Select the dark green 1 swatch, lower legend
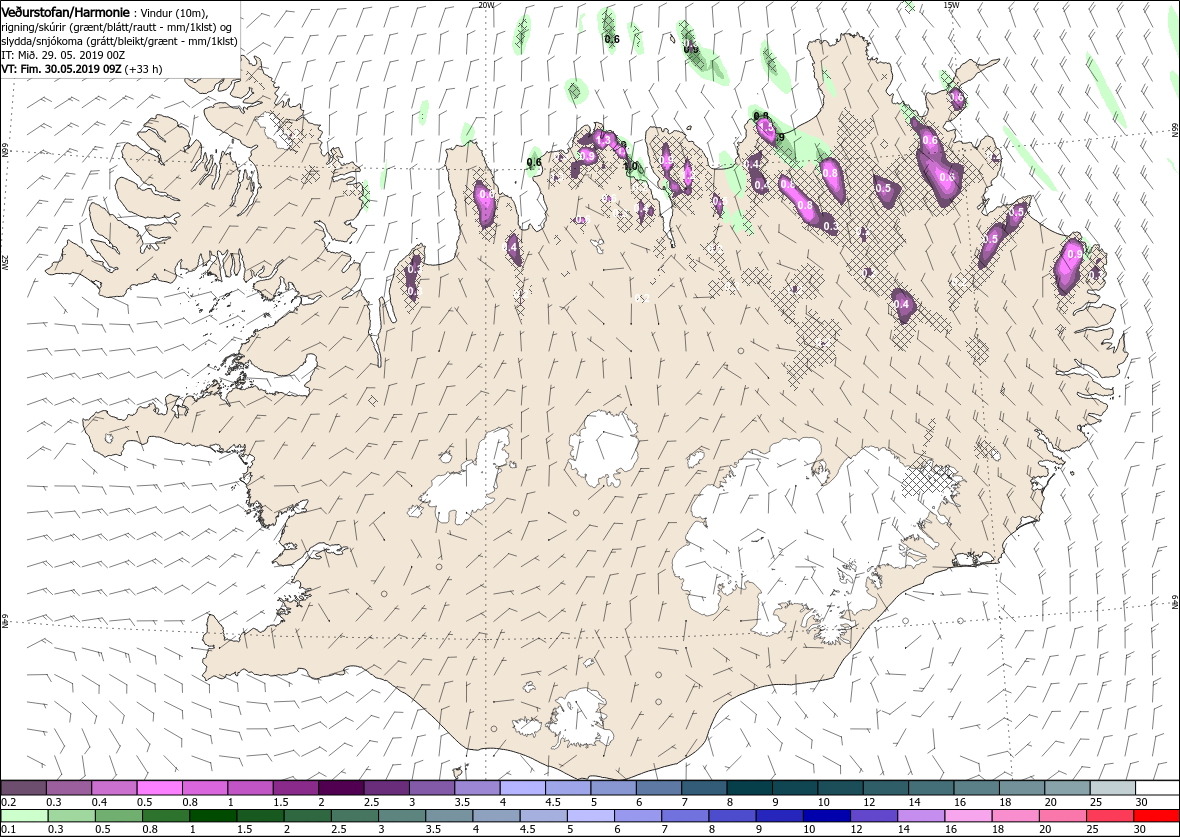Viewport: 1180px width, 837px height. point(213,816)
